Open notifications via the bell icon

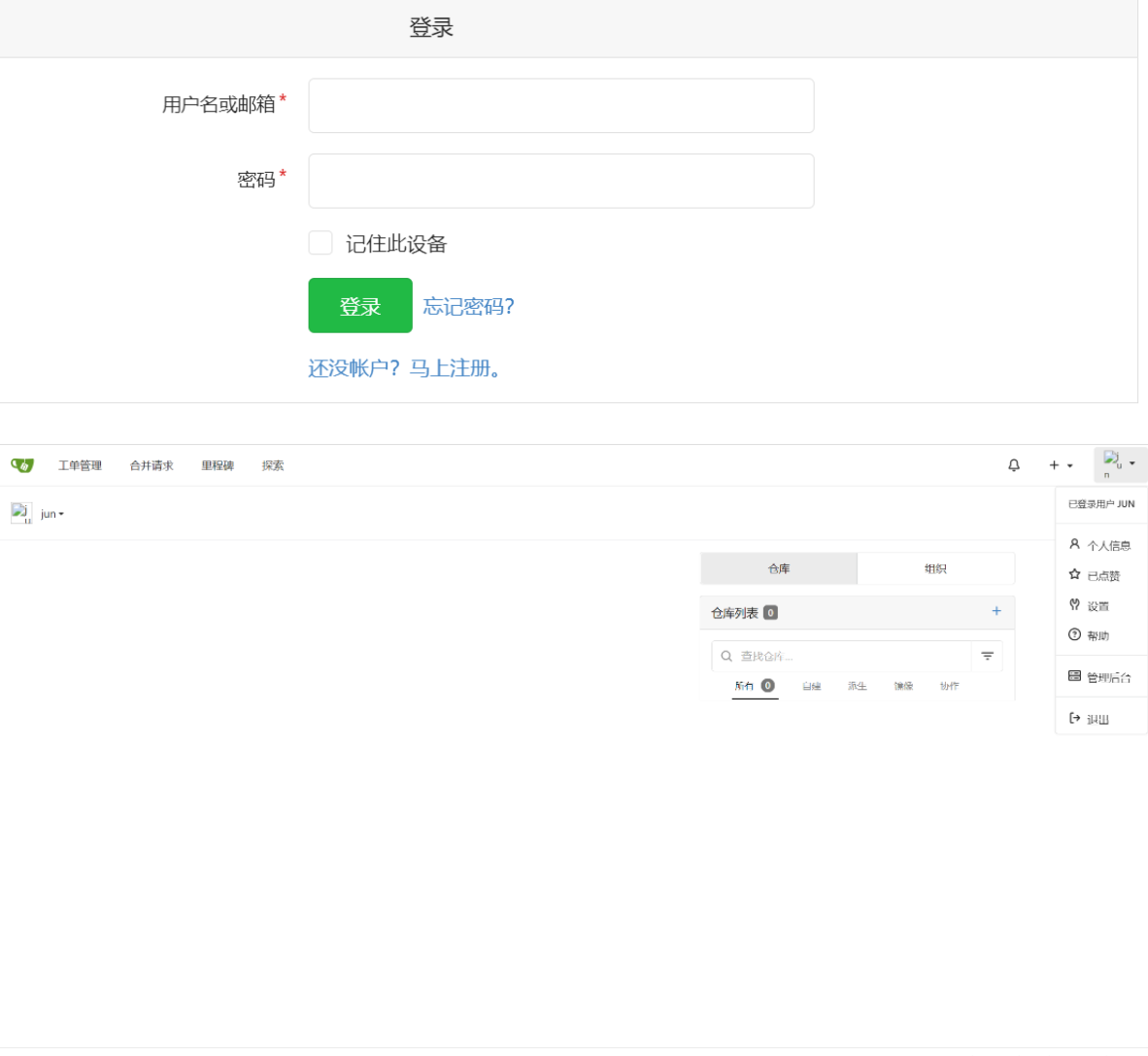tap(1013, 465)
